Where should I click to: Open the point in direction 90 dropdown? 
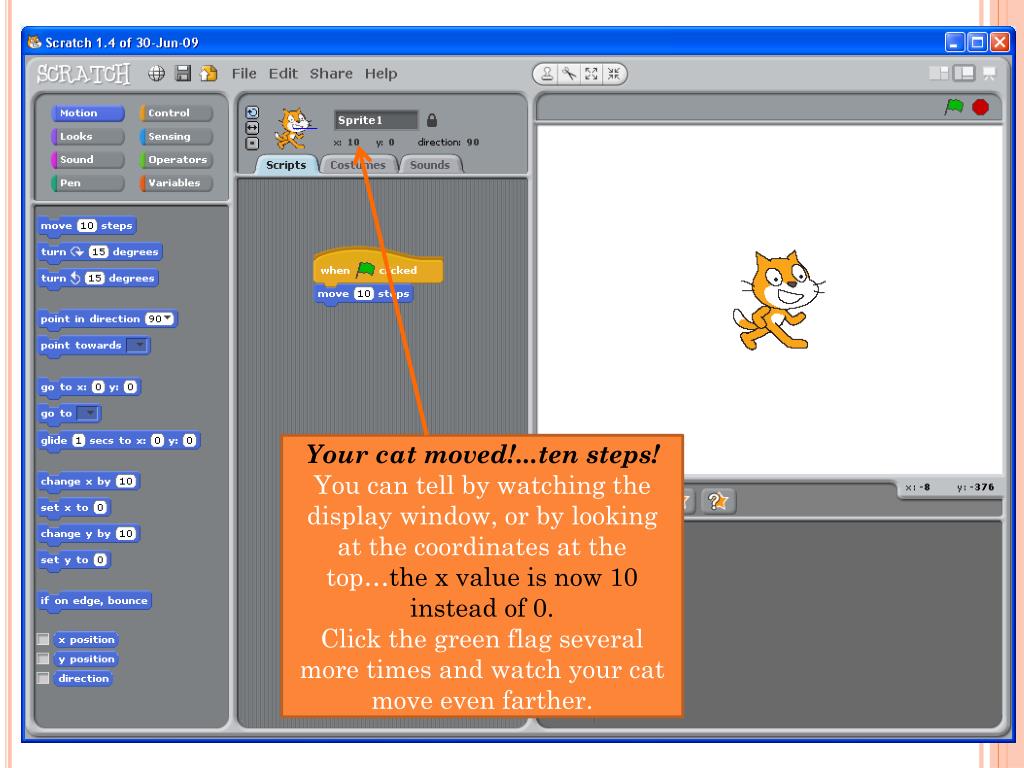[x=168, y=319]
